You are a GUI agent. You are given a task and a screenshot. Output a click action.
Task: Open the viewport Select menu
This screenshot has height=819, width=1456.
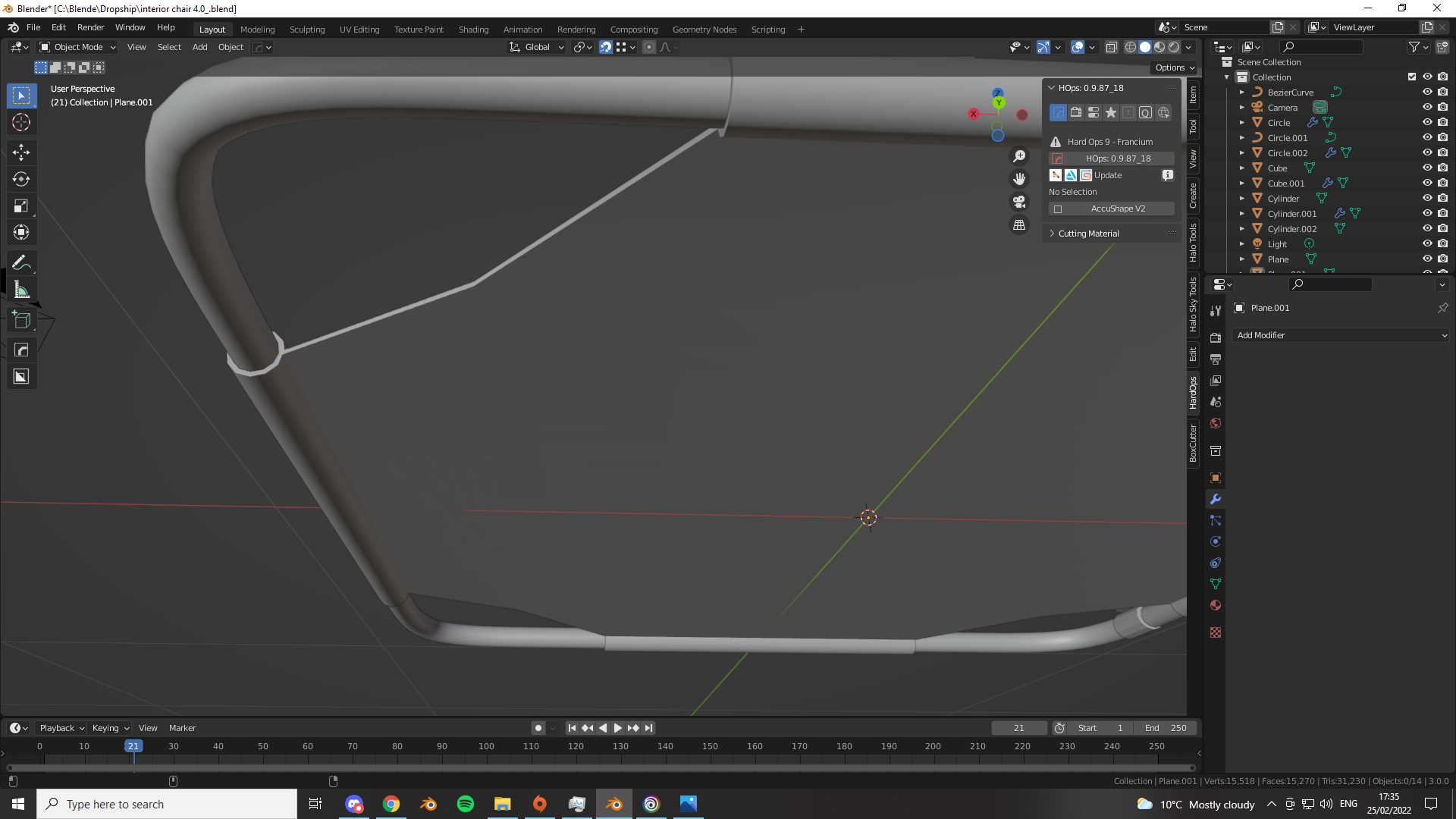(169, 47)
